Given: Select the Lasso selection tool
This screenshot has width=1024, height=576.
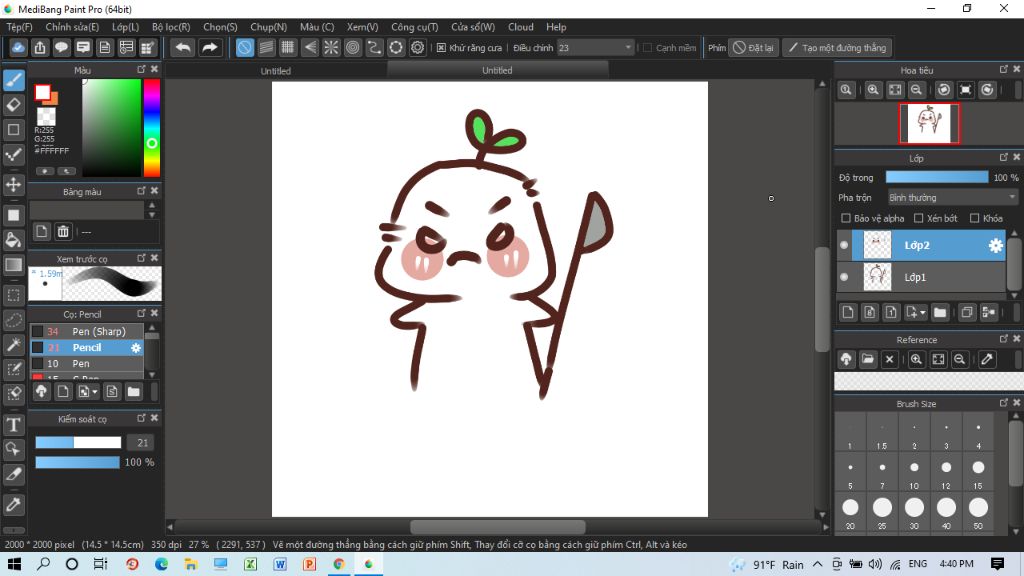Looking at the screenshot, I should [14, 320].
